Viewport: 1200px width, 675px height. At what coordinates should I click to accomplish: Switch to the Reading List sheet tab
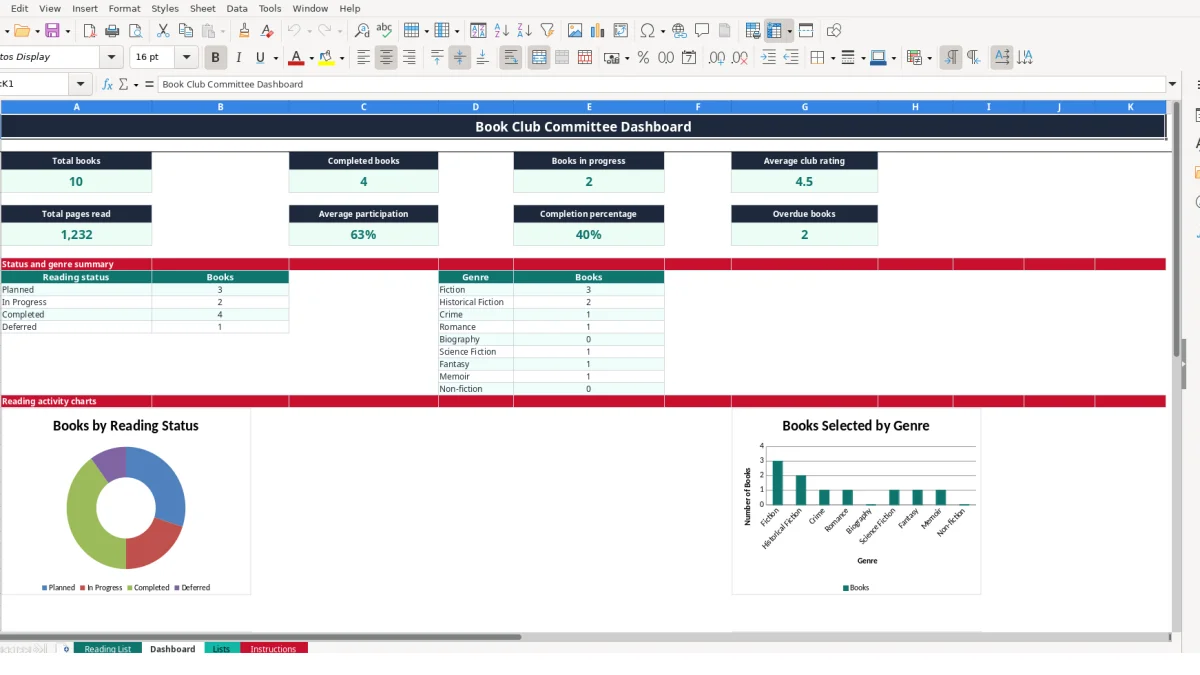pos(107,649)
